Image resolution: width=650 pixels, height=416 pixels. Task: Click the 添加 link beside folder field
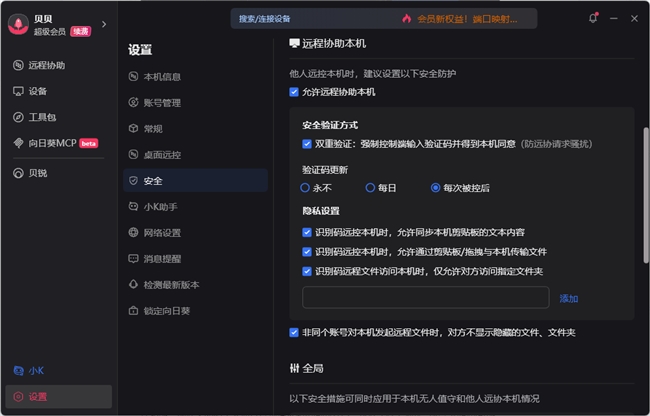coord(569,298)
